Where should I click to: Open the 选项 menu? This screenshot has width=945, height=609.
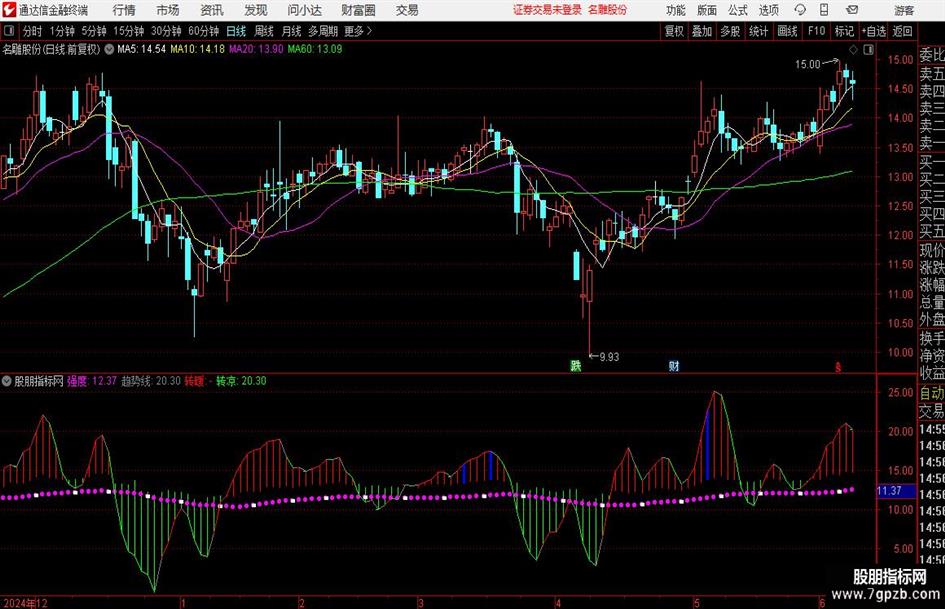(768, 10)
